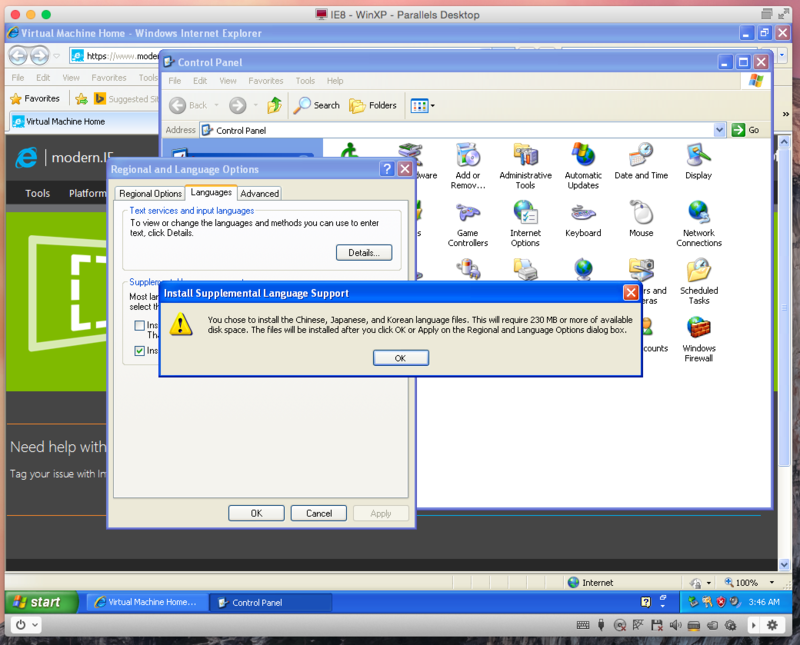Click the keyboard icon in Parallels status bar
This screenshot has height=645, width=800.
(582, 625)
